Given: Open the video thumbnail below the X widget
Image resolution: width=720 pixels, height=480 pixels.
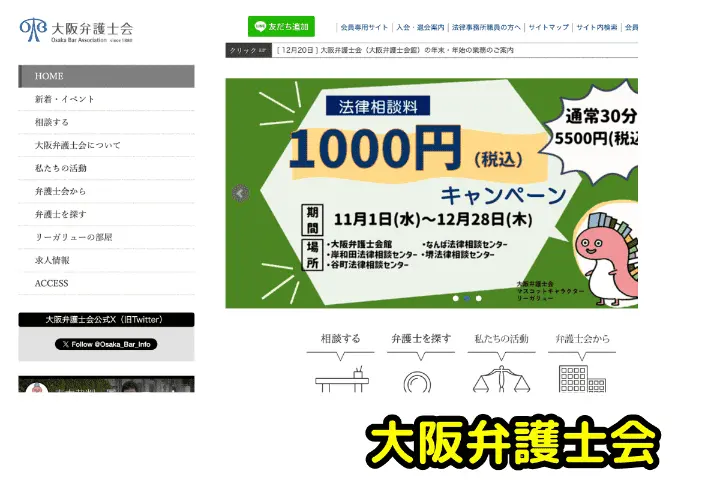Looking at the screenshot, I should point(106,384).
